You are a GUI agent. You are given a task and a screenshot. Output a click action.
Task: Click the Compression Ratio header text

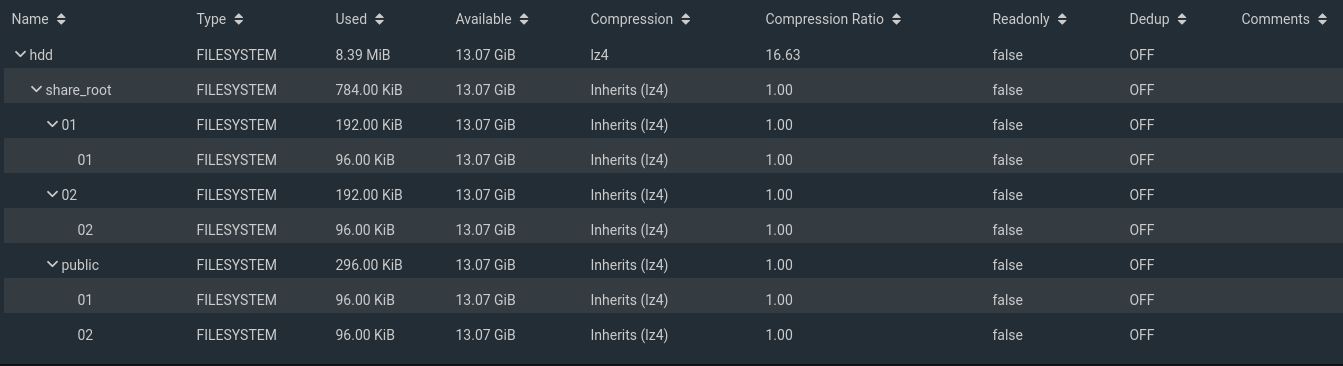(x=824, y=19)
